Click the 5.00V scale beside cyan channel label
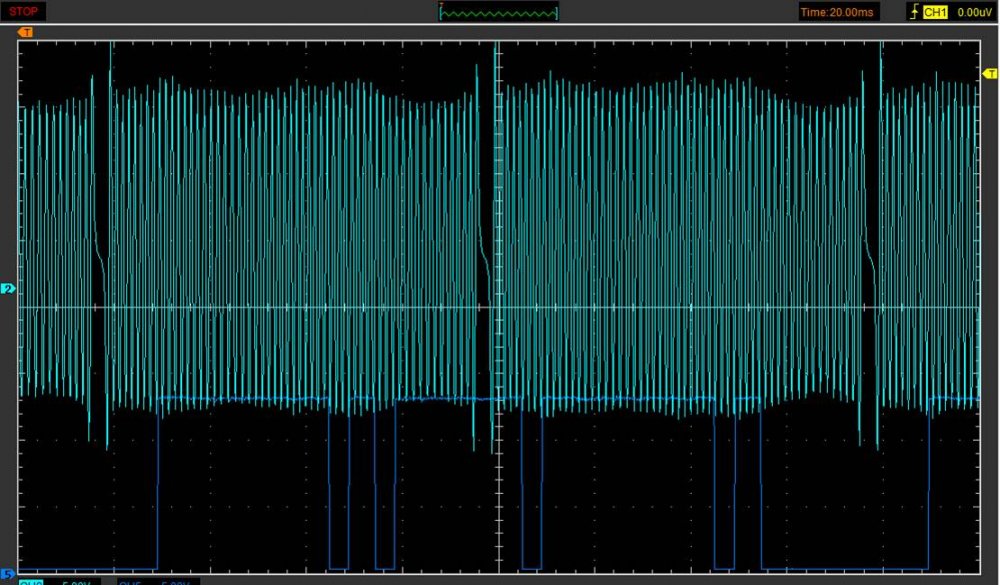1000x585 pixels. click(x=78, y=581)
